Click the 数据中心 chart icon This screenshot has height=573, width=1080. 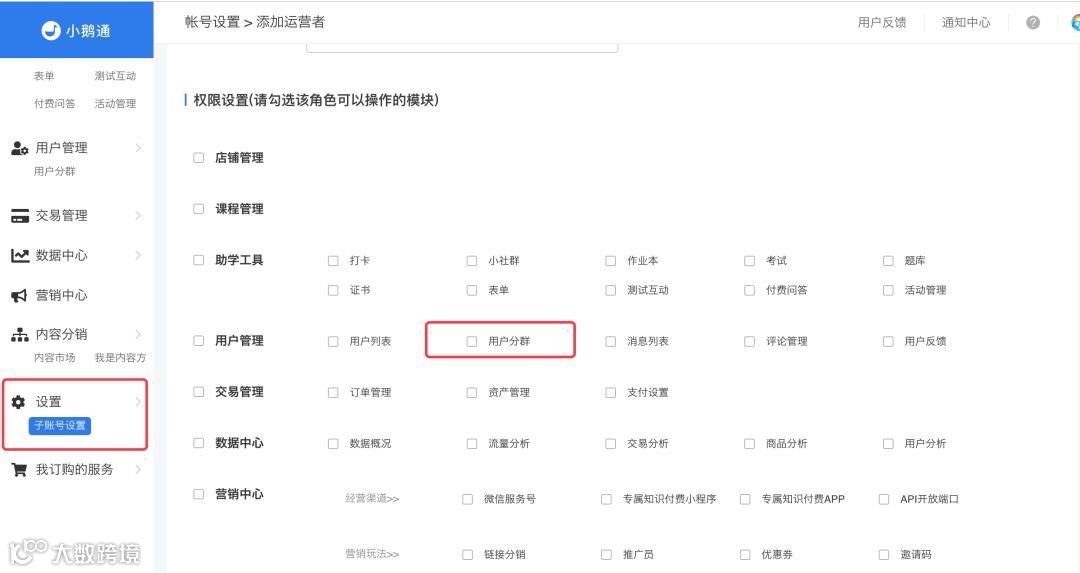(19, 256)
